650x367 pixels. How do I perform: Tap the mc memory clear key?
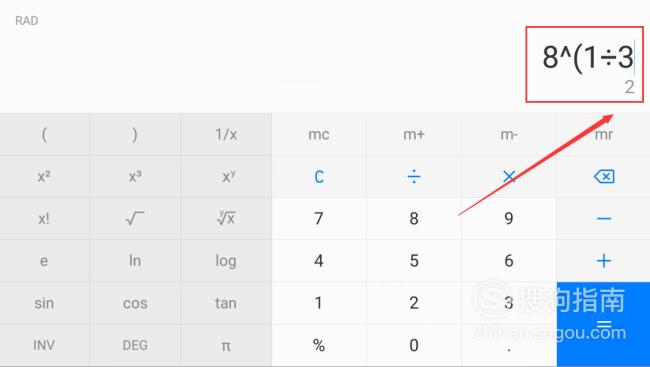pos(319,134)
